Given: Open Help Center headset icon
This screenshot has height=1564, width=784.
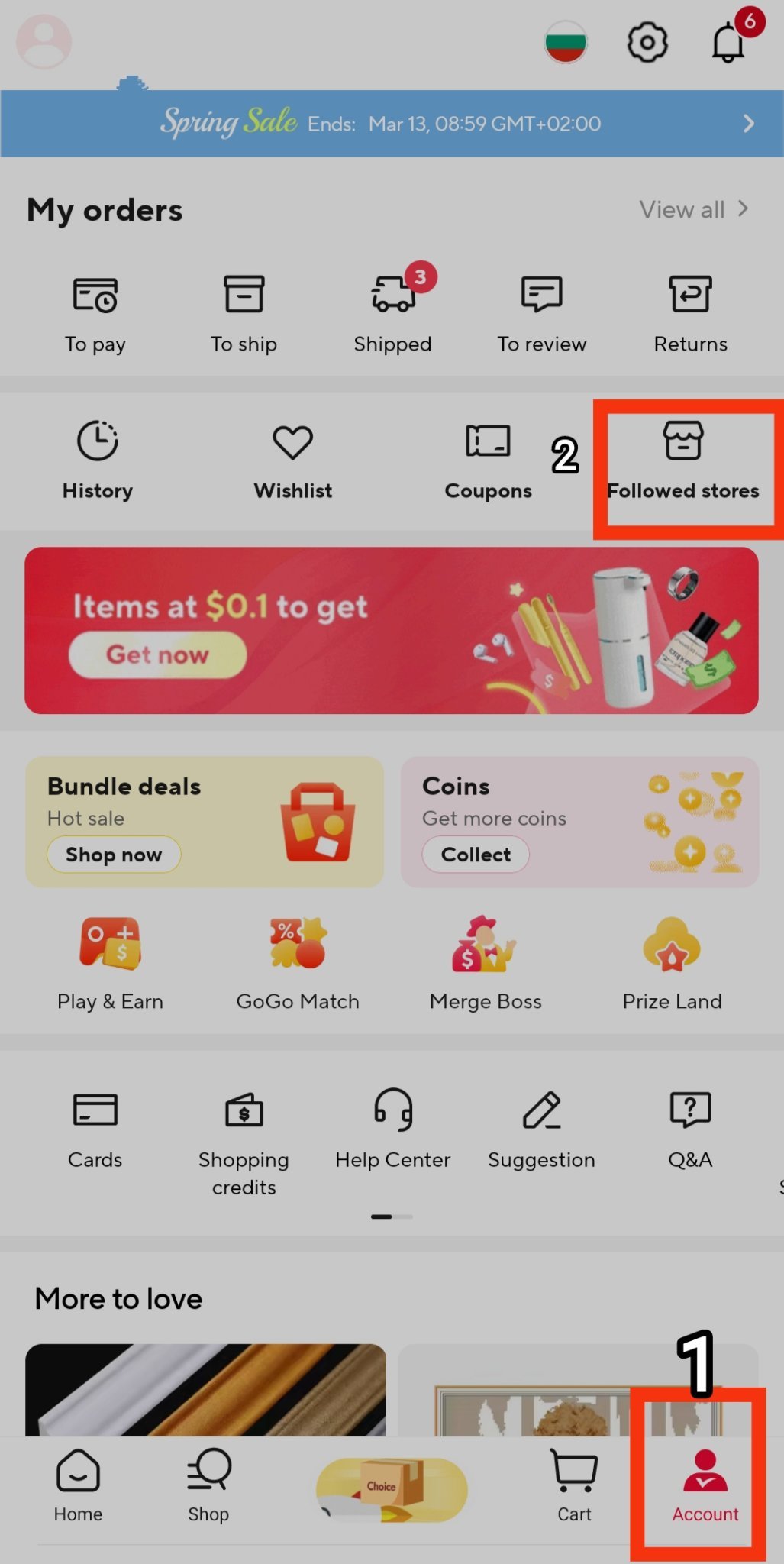Looking at the screenshot, I should pos(393,1110).
